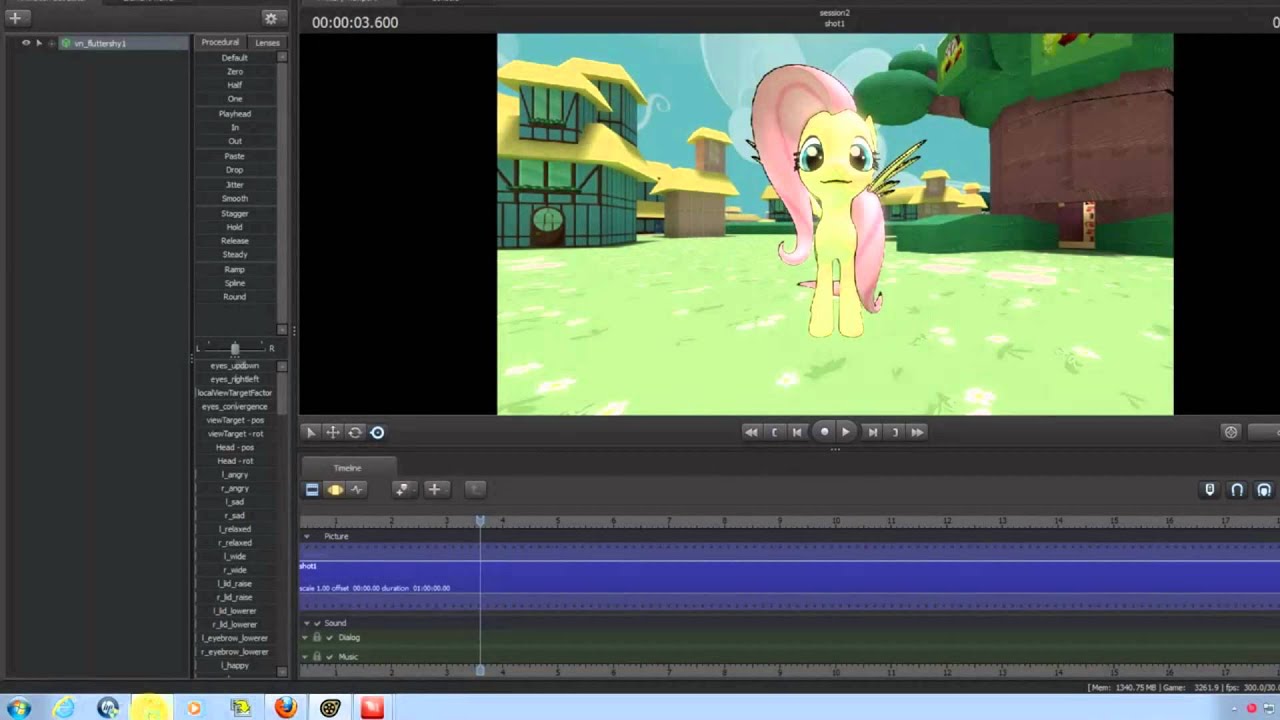Choose the Stagger preset
This screenshot has width=1280, height=720.
coord(235,213)
